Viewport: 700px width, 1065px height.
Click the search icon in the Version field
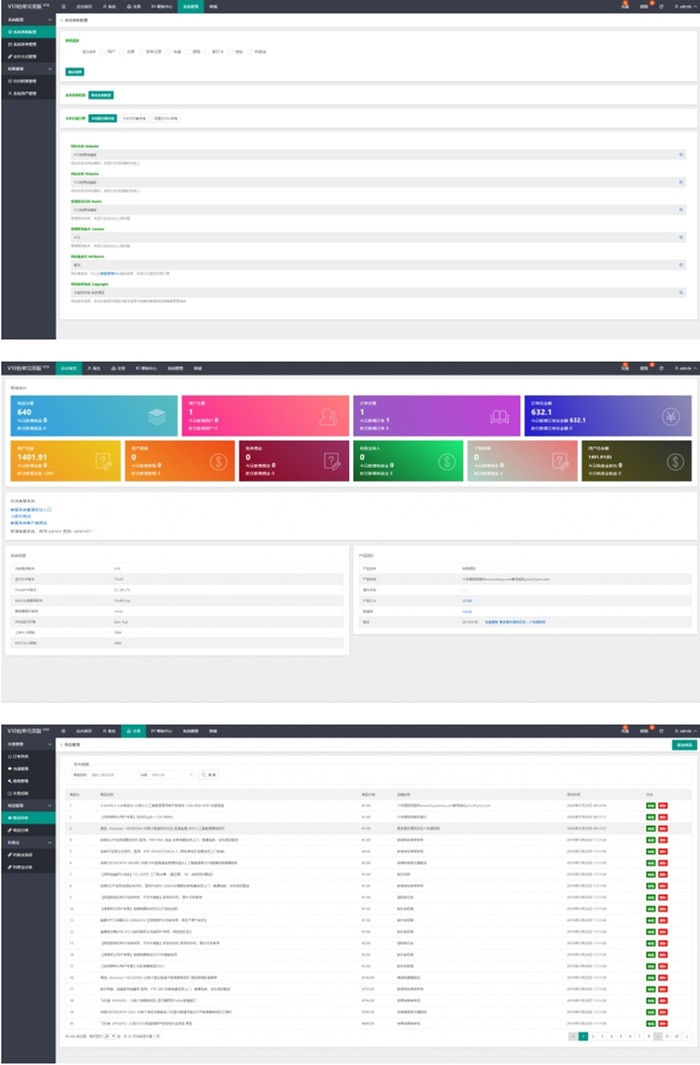(681, 238)
